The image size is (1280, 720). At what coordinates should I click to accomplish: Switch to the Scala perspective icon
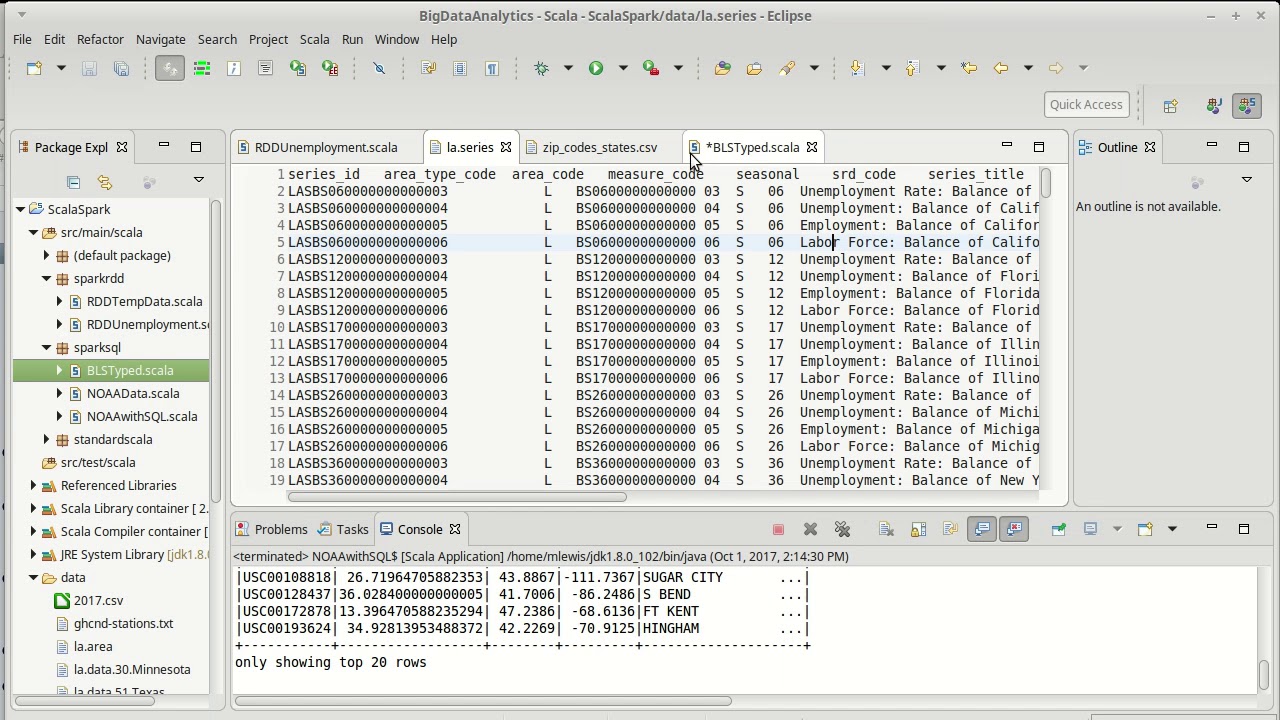1246,105
